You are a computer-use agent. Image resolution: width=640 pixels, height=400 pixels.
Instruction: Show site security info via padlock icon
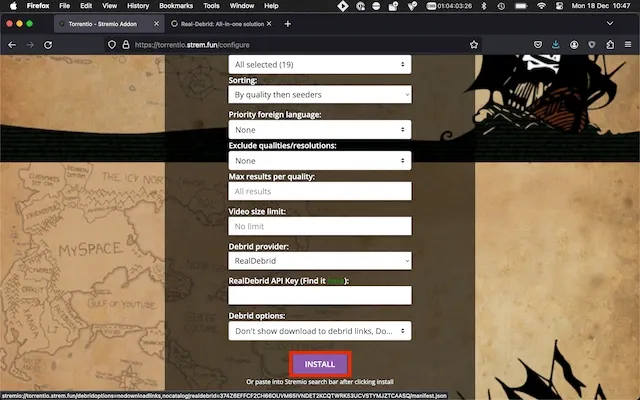(x=126, y=45)
